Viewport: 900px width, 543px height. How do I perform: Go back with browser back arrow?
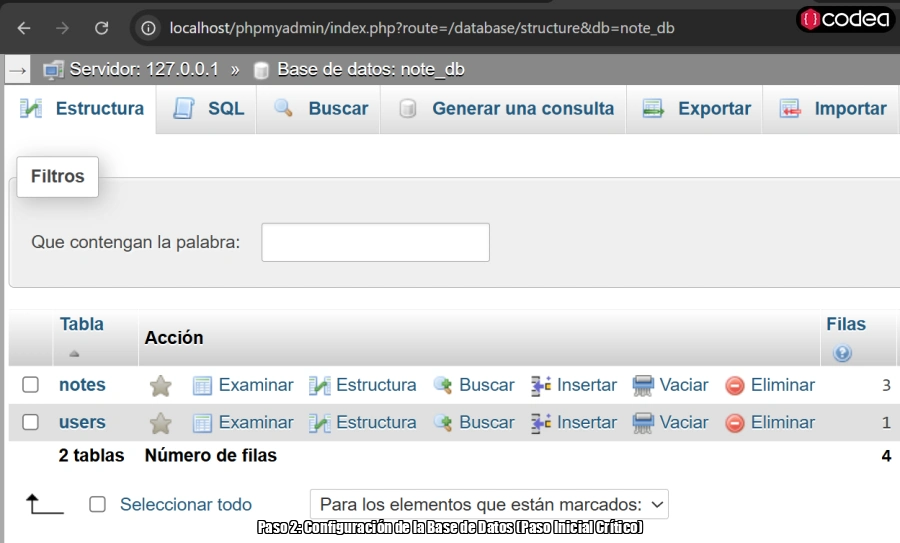point(24,28)
